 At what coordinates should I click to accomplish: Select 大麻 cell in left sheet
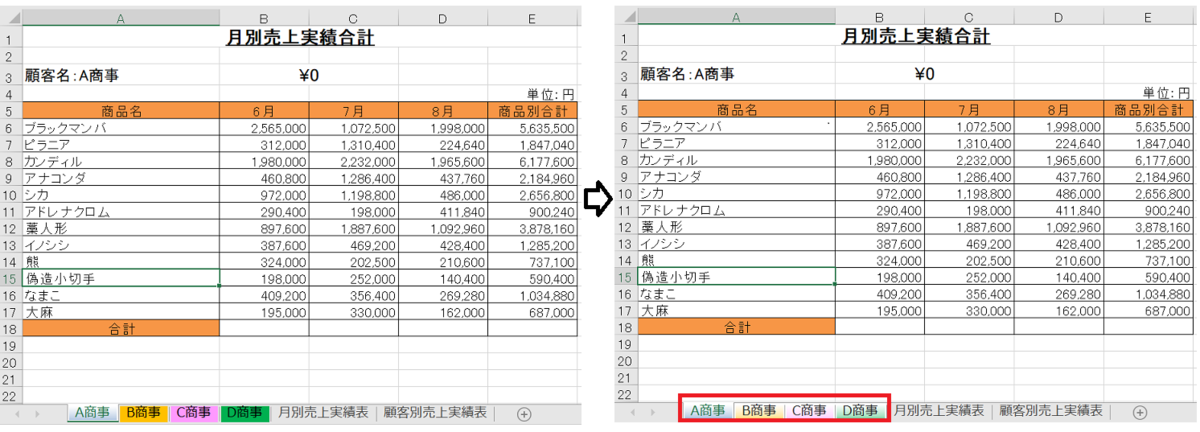pyautogui.click(x=121, y=311)
